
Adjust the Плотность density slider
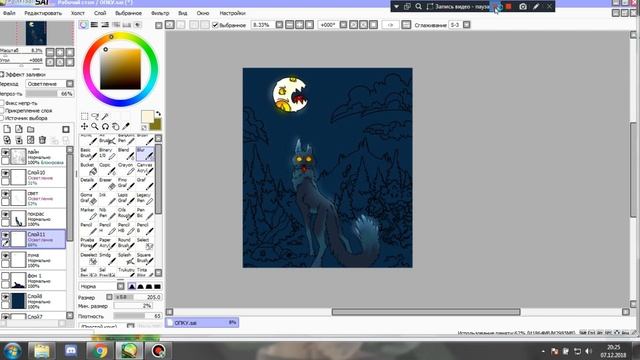(137, 316)
